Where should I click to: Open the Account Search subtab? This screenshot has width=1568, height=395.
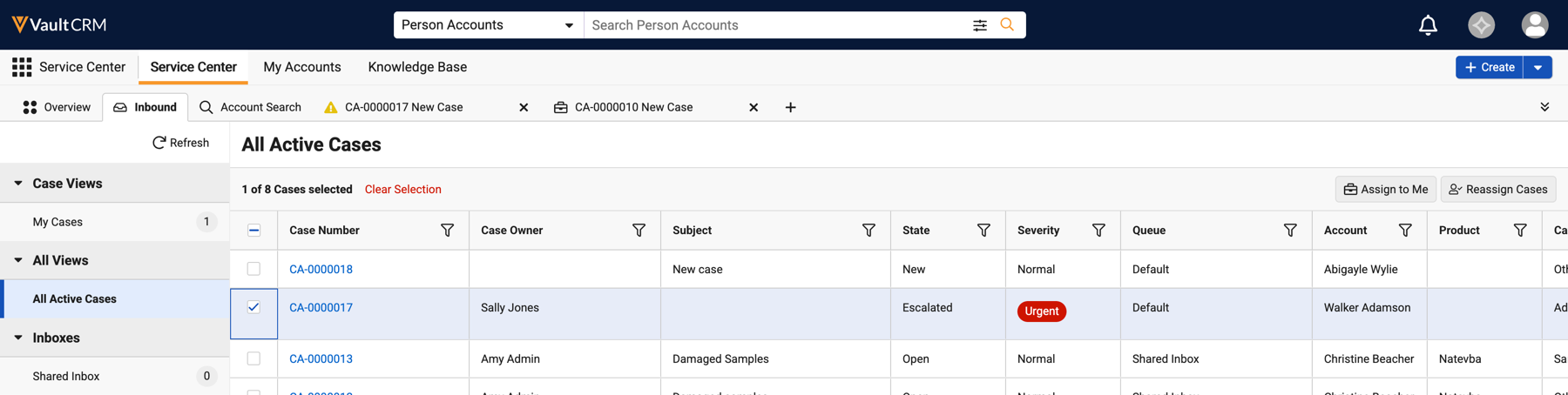pyautogui.click(x=250, y=107)
